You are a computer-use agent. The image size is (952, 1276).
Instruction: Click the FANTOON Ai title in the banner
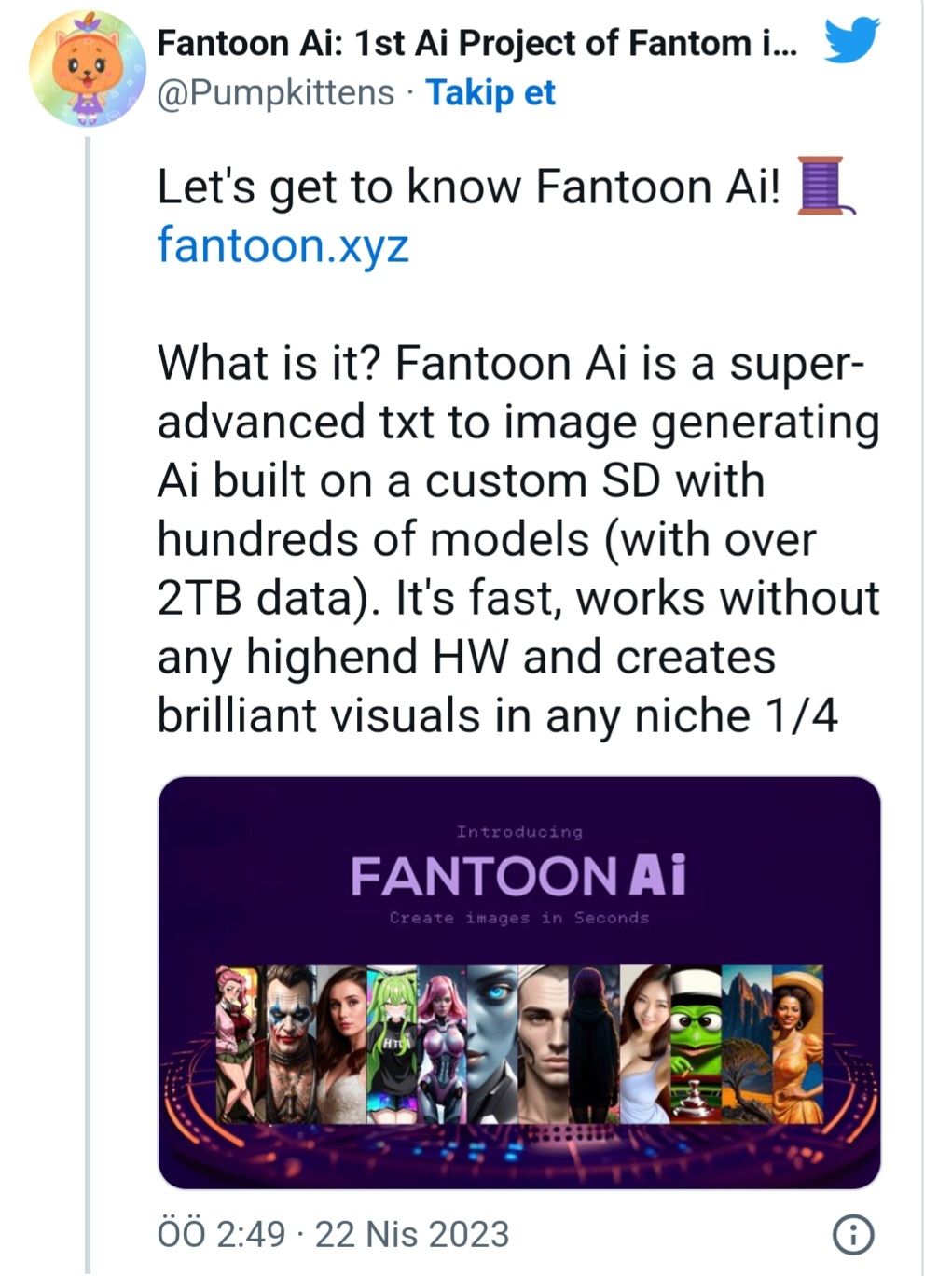click(519, 874)
